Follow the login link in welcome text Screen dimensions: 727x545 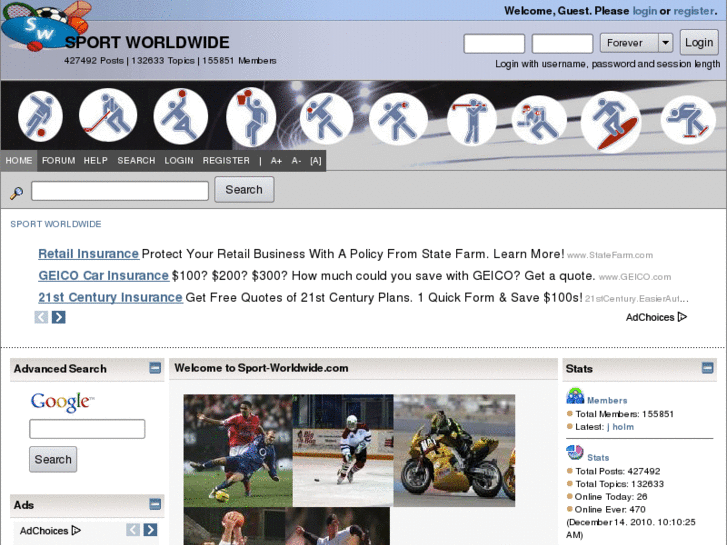[644, 11]
